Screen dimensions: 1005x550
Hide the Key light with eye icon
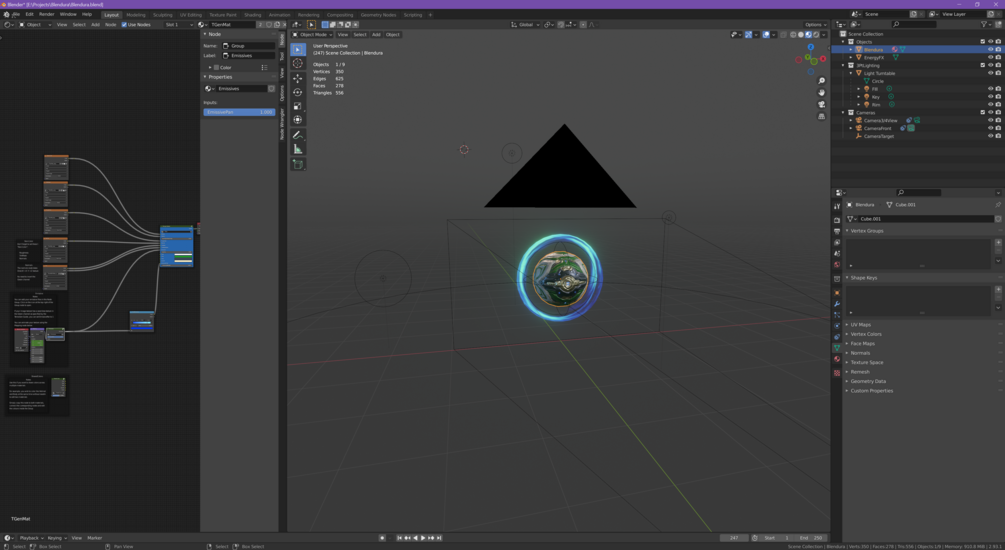tap(990, 97)
